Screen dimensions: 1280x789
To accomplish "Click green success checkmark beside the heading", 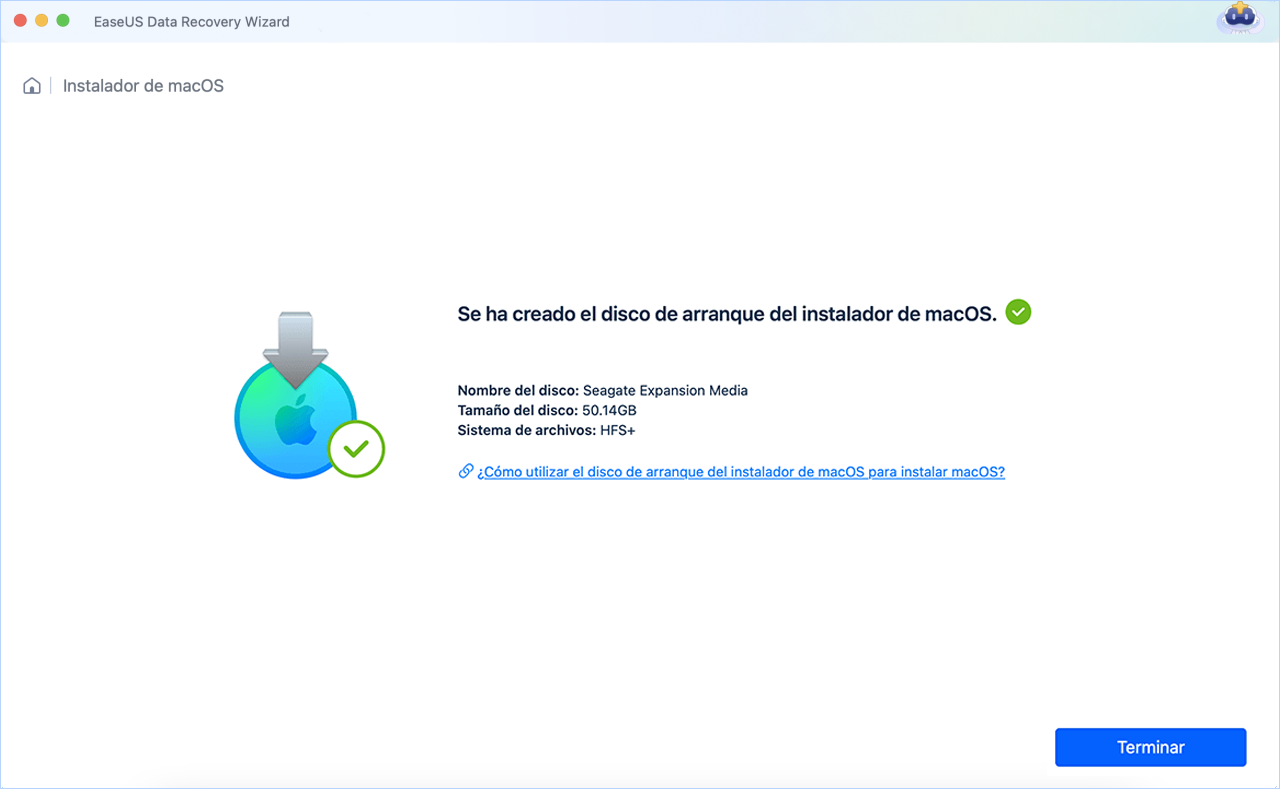I will (x=1018, y=312).
